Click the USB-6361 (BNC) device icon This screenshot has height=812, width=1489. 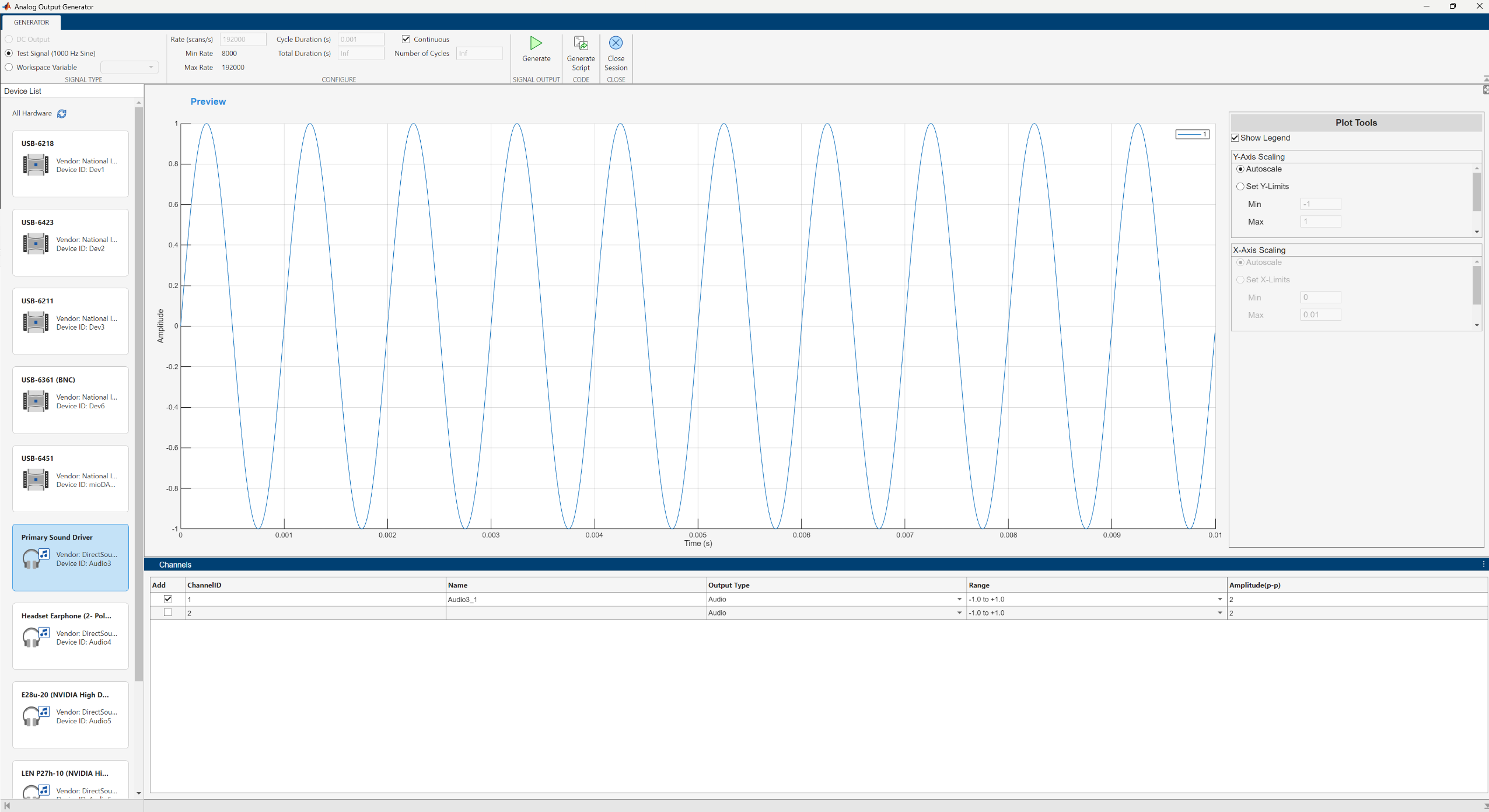(35, 401)
